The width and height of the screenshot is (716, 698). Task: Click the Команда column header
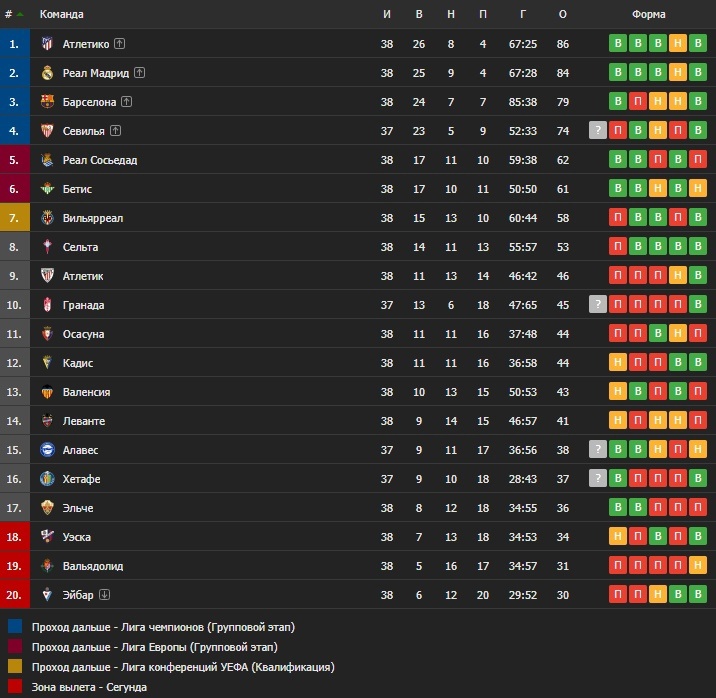point(62,14)
